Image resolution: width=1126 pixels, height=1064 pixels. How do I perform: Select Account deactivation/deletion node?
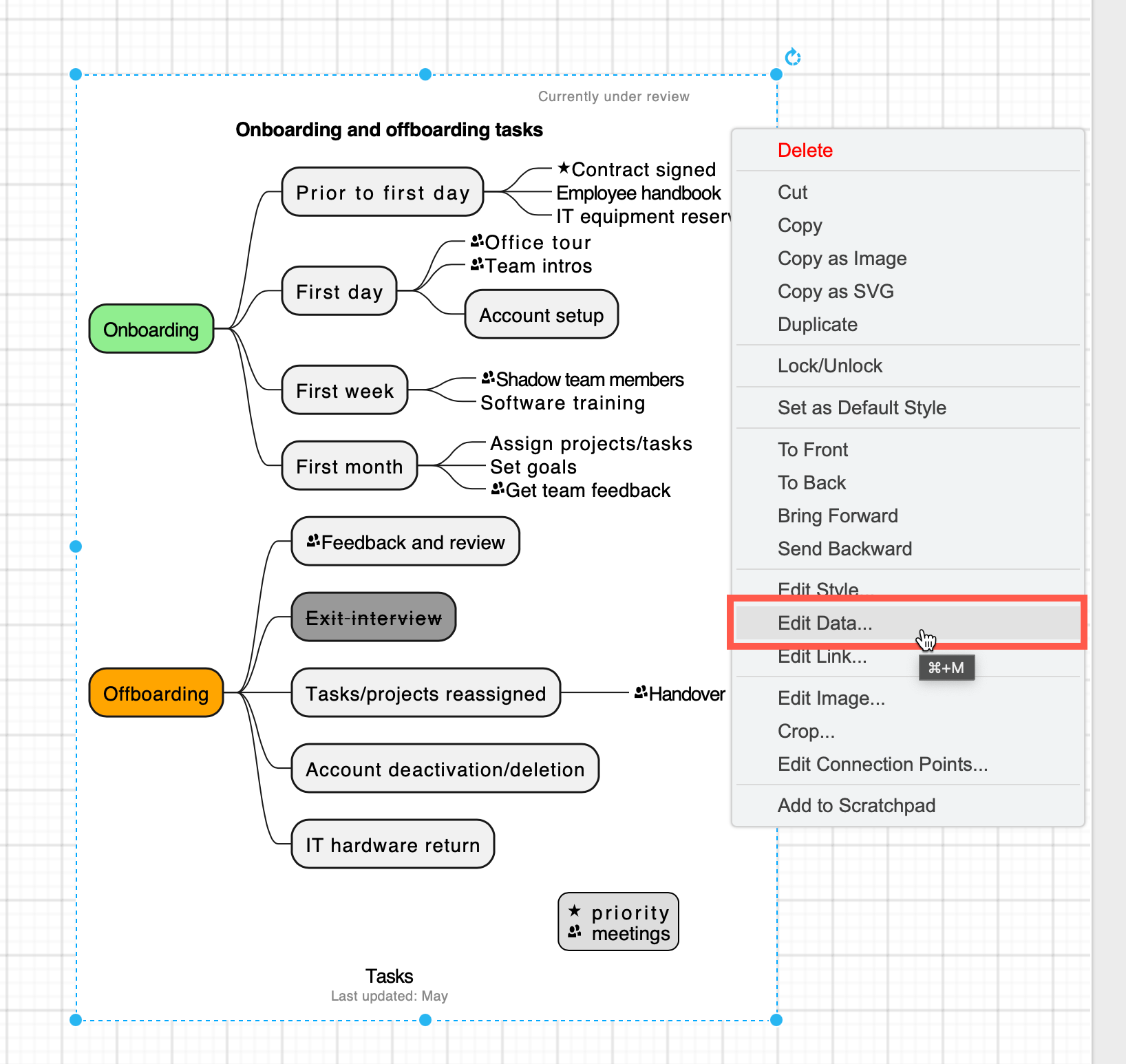[445, 769]
